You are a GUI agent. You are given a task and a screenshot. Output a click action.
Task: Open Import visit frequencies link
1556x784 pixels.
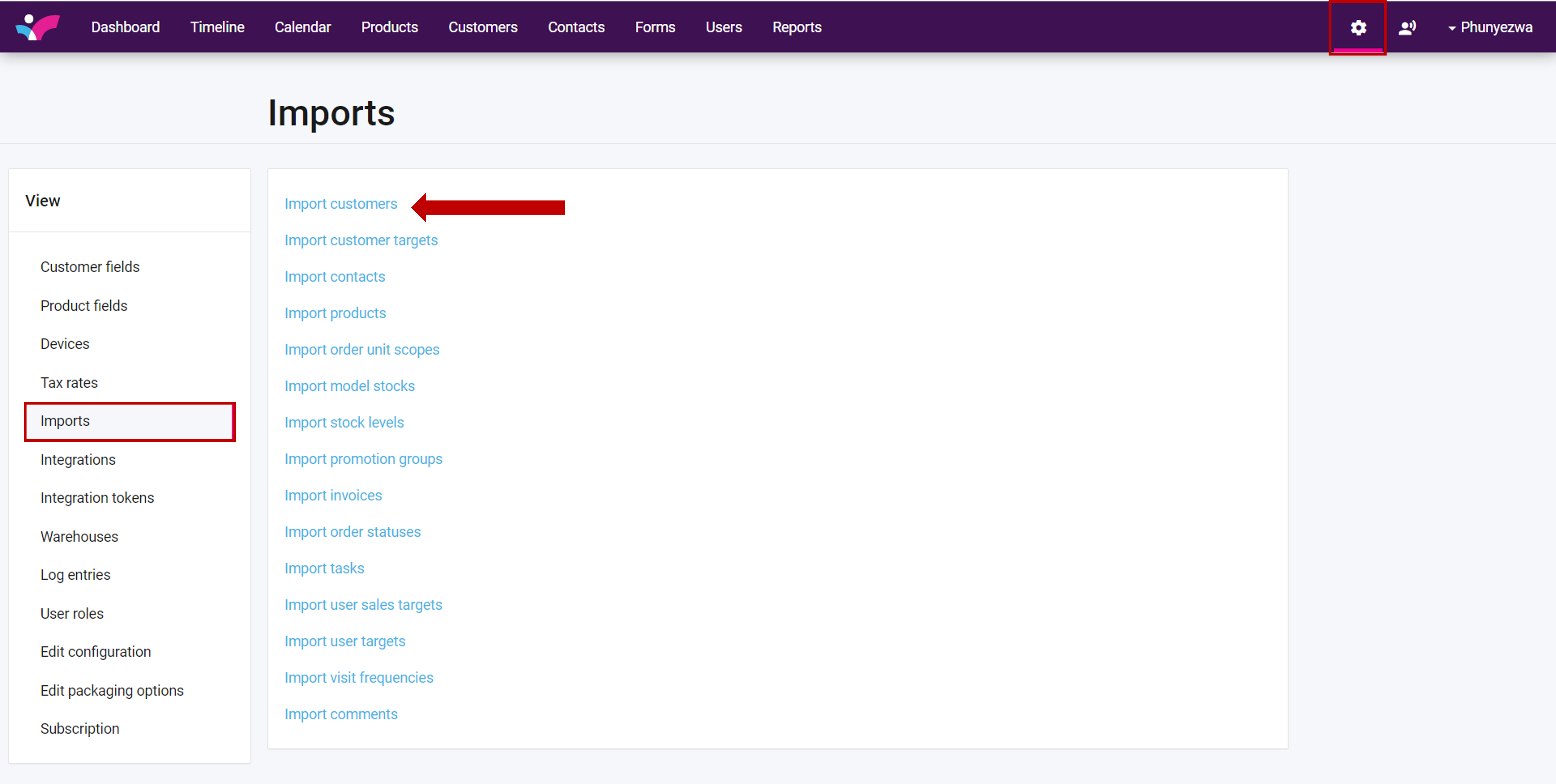359,678
